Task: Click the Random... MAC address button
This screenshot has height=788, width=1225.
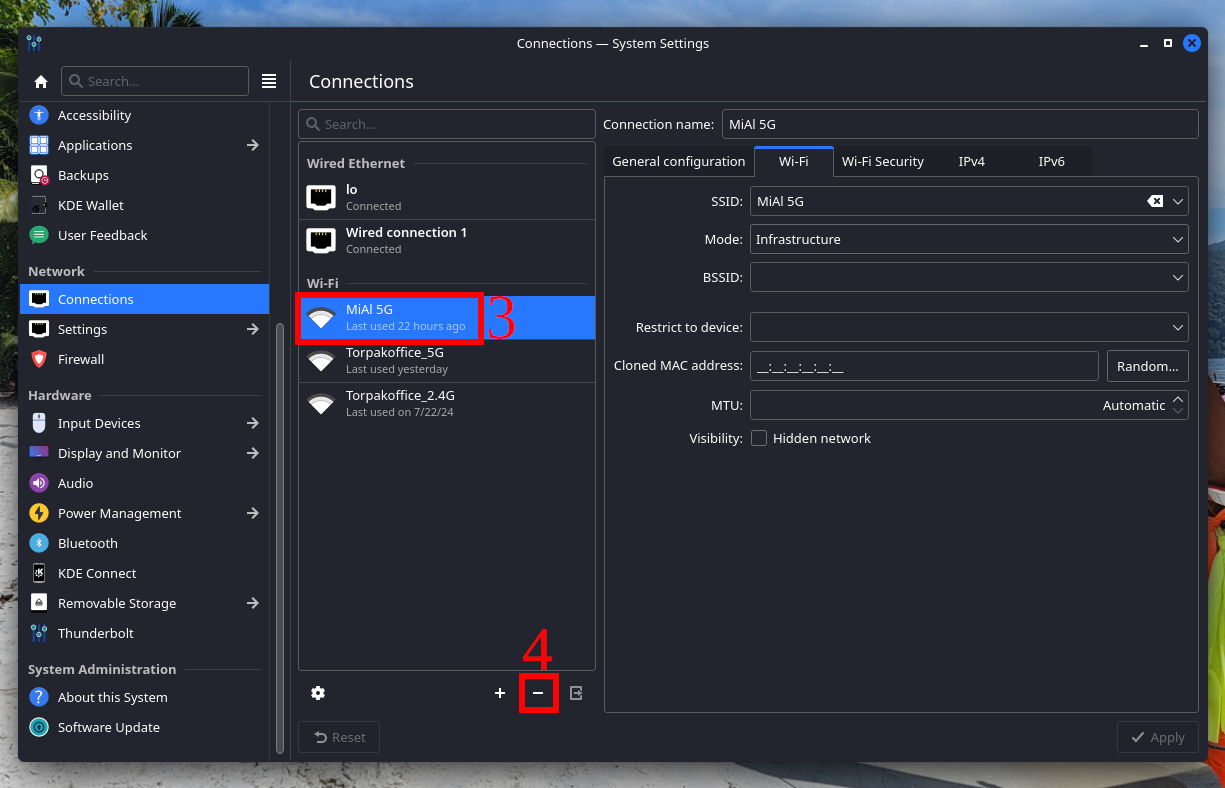Action: (x=1147, y=366)
